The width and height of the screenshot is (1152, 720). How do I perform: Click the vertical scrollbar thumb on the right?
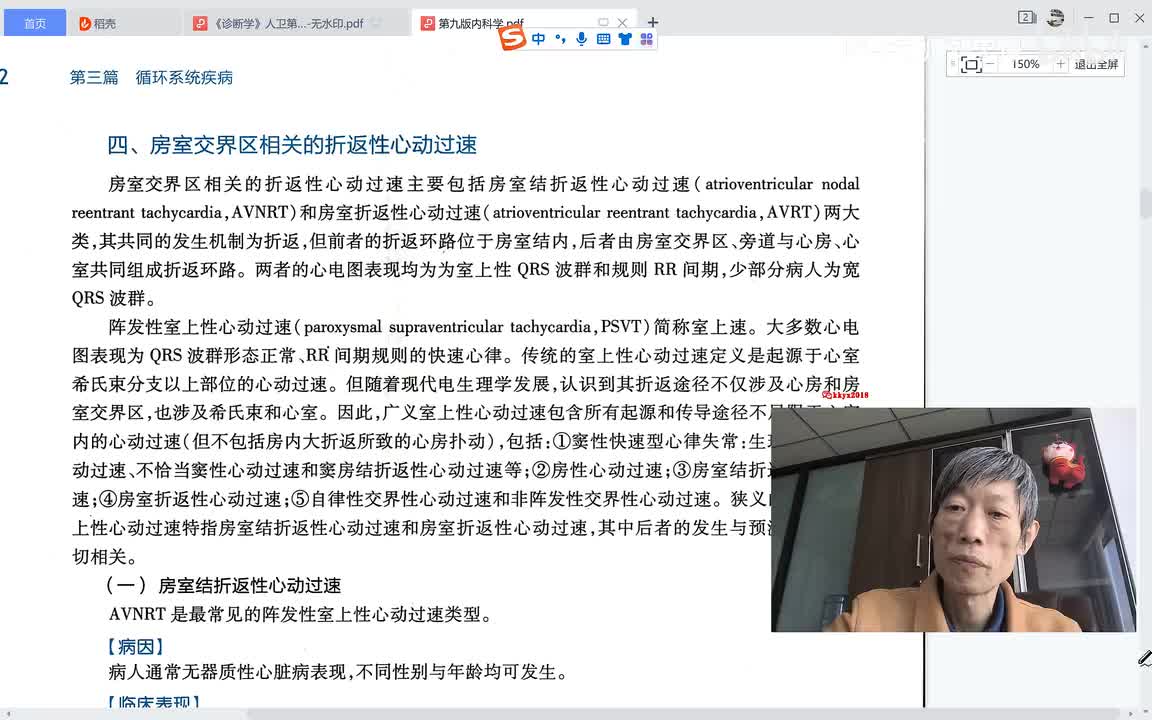pyautogui.click(x=1145, y=203)
